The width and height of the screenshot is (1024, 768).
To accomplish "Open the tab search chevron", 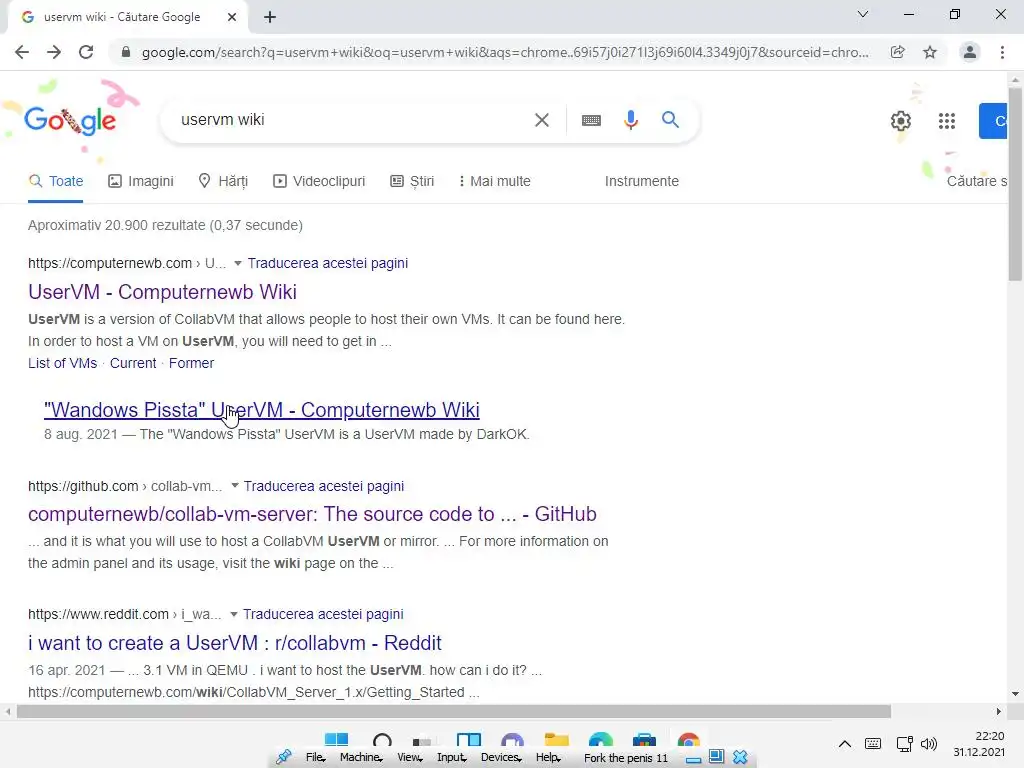I will (x=863, y=14).
